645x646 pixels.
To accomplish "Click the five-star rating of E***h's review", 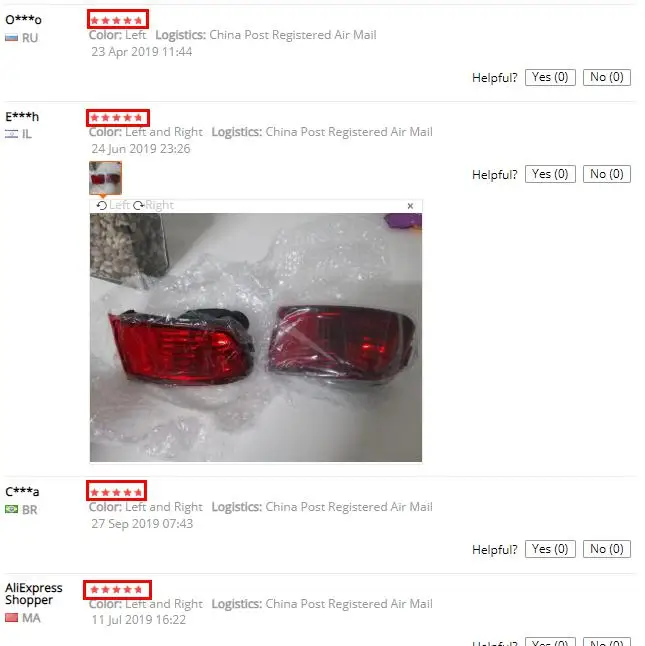I will [x=117, y=118].
